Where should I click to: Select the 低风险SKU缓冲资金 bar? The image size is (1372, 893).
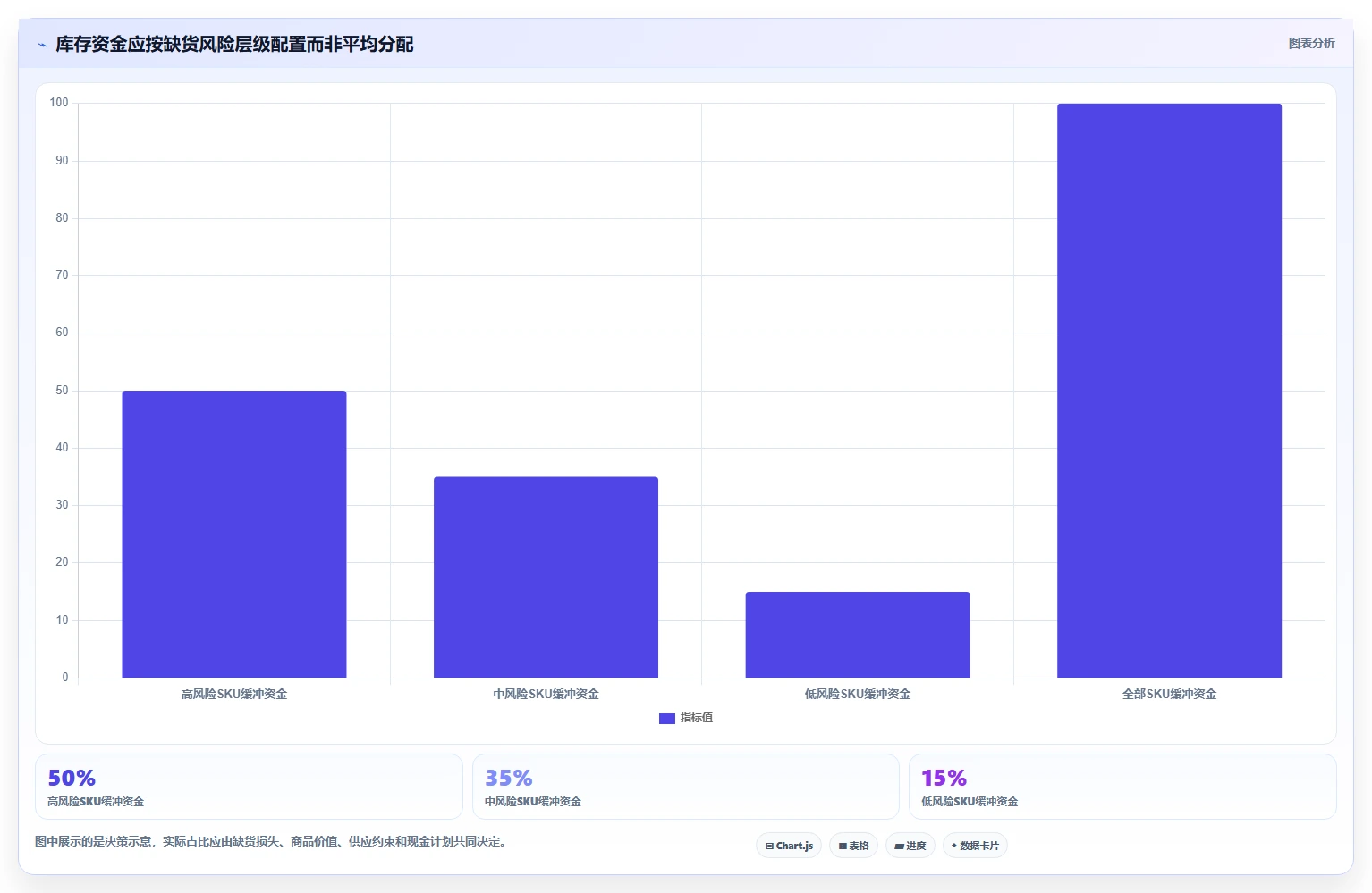tap(858, 635)
